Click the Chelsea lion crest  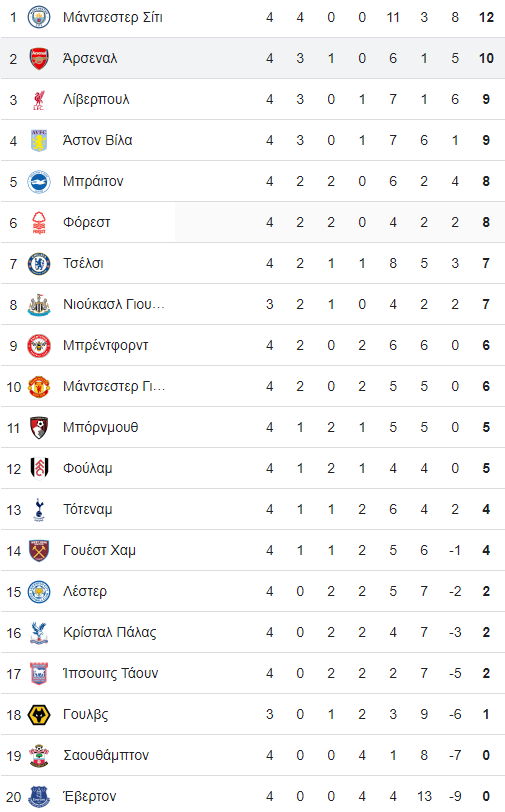tap(39, 264)
